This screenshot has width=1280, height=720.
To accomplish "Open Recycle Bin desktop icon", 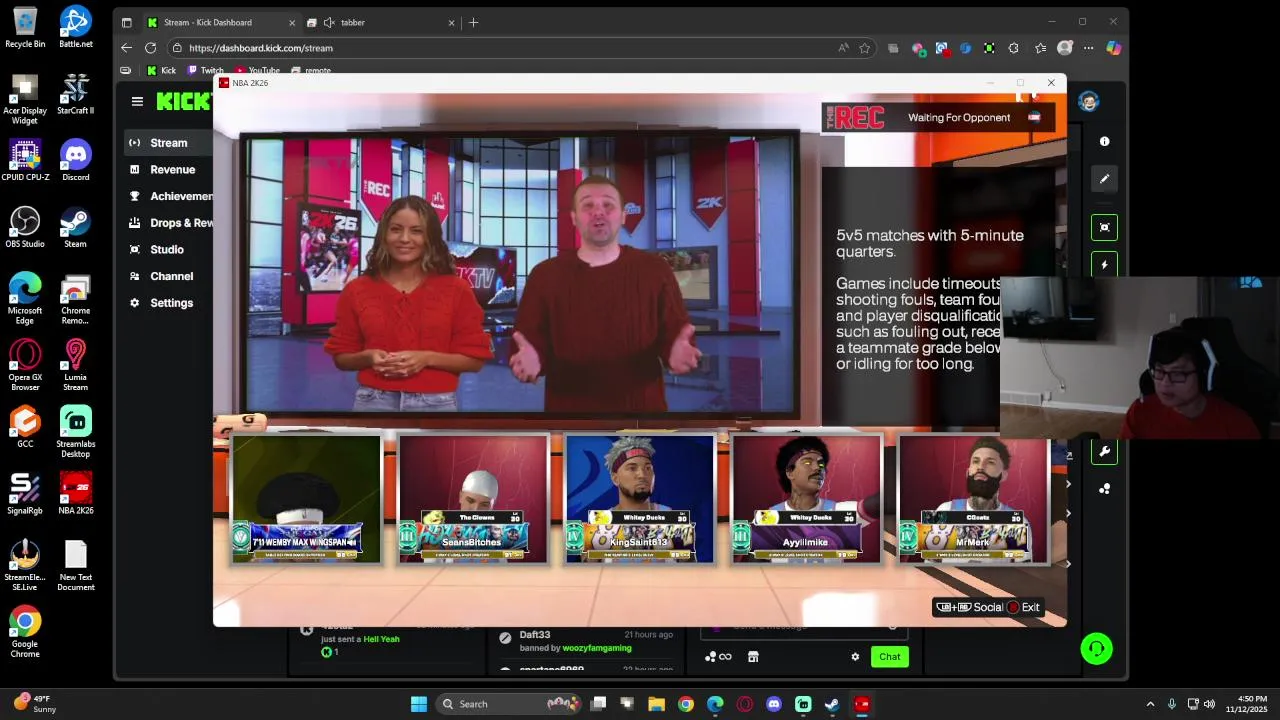I will tap(25, 28).
